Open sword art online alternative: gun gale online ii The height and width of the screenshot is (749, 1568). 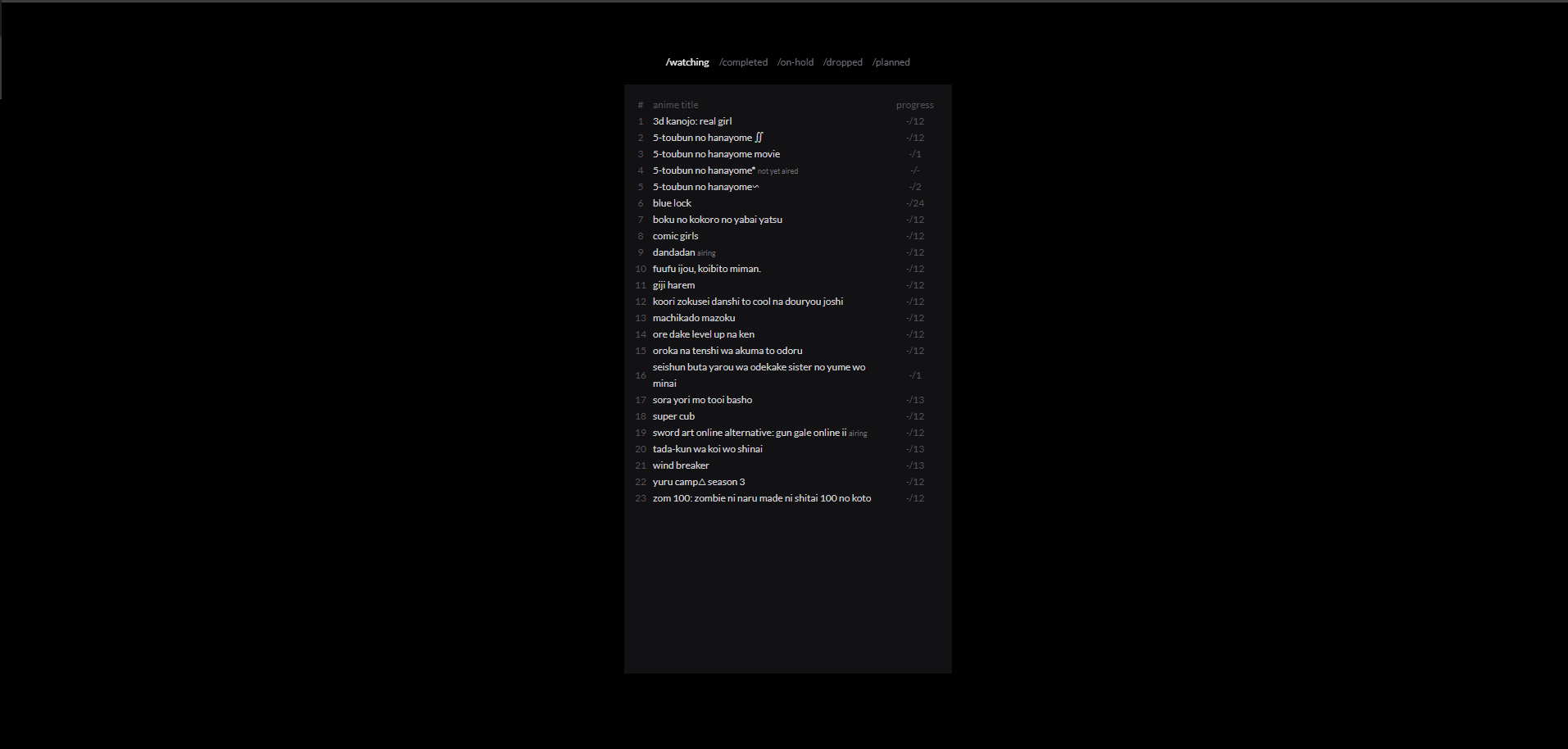(750, 433)
